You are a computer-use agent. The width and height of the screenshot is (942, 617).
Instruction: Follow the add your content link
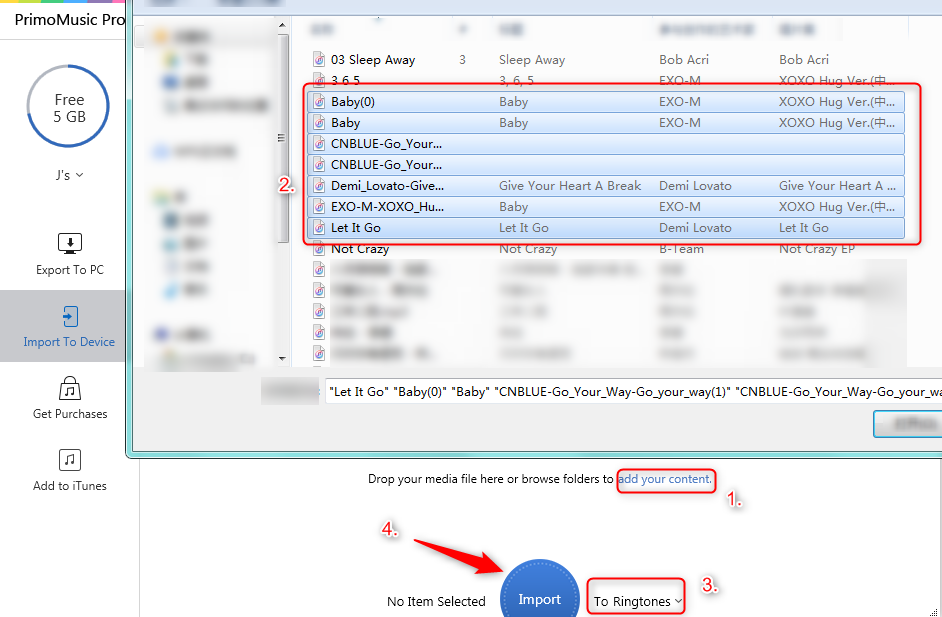tap(664, 479)
